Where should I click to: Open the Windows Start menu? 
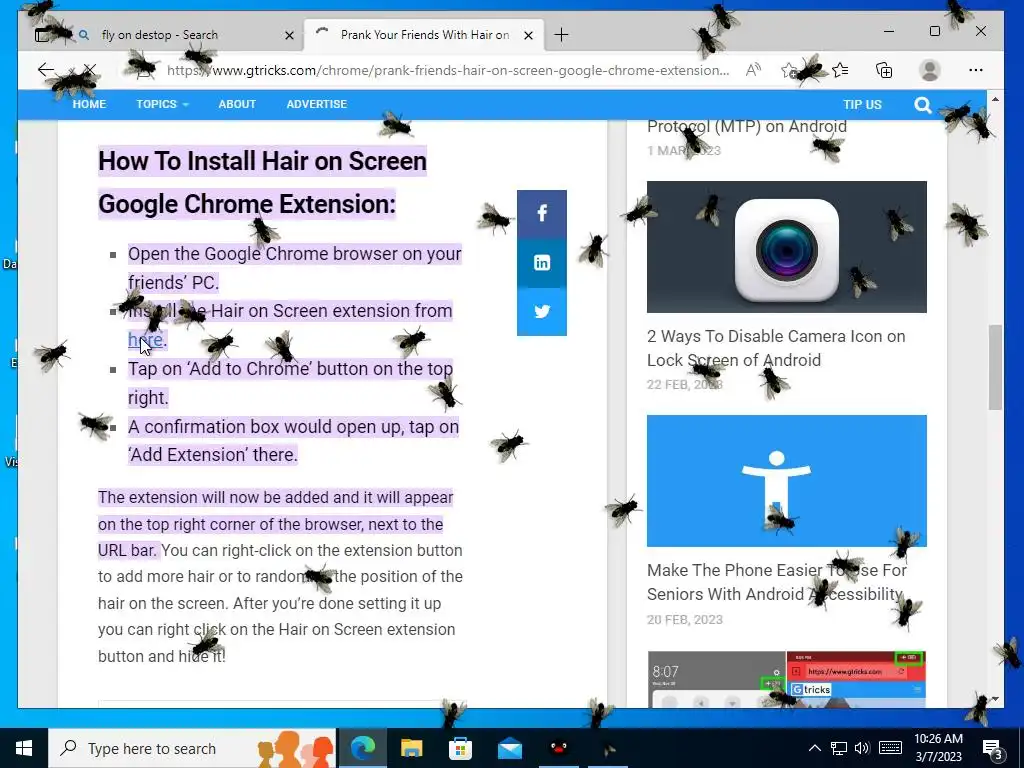coord(24,748)
